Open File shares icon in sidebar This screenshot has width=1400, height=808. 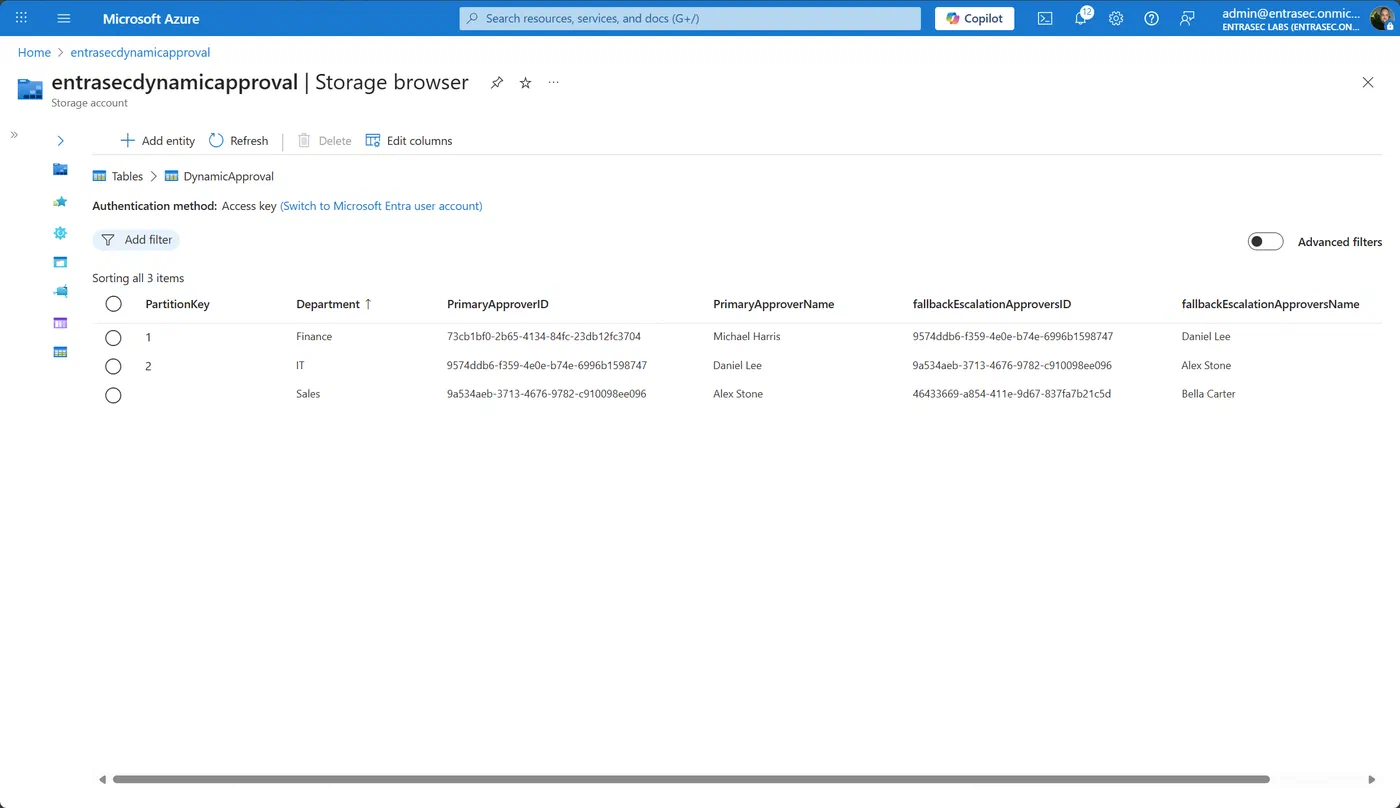pyautogui.click(x=60, y=292)
